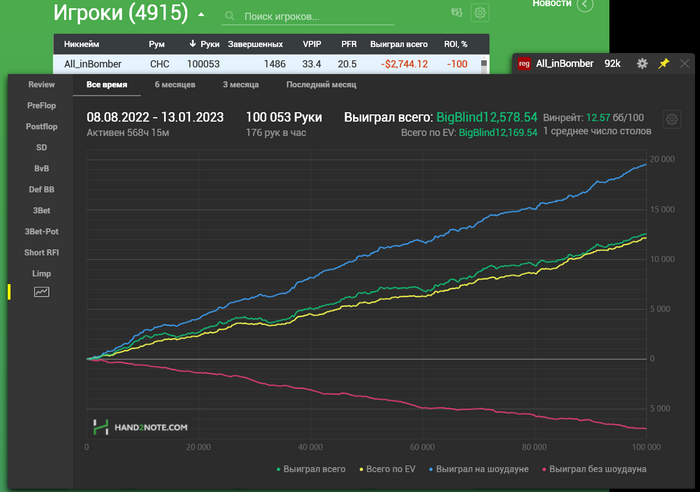
Task: Open the BvB section
Action: pos(42,168)
